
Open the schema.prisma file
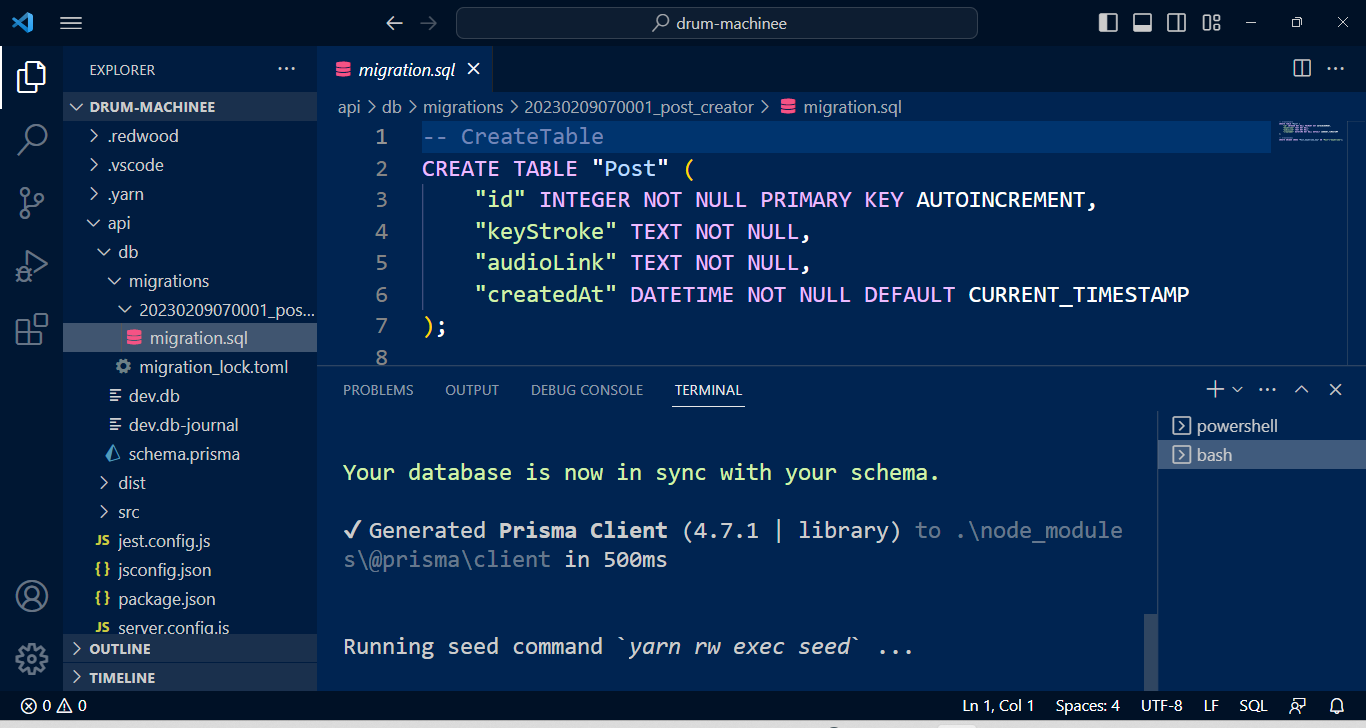190,454
